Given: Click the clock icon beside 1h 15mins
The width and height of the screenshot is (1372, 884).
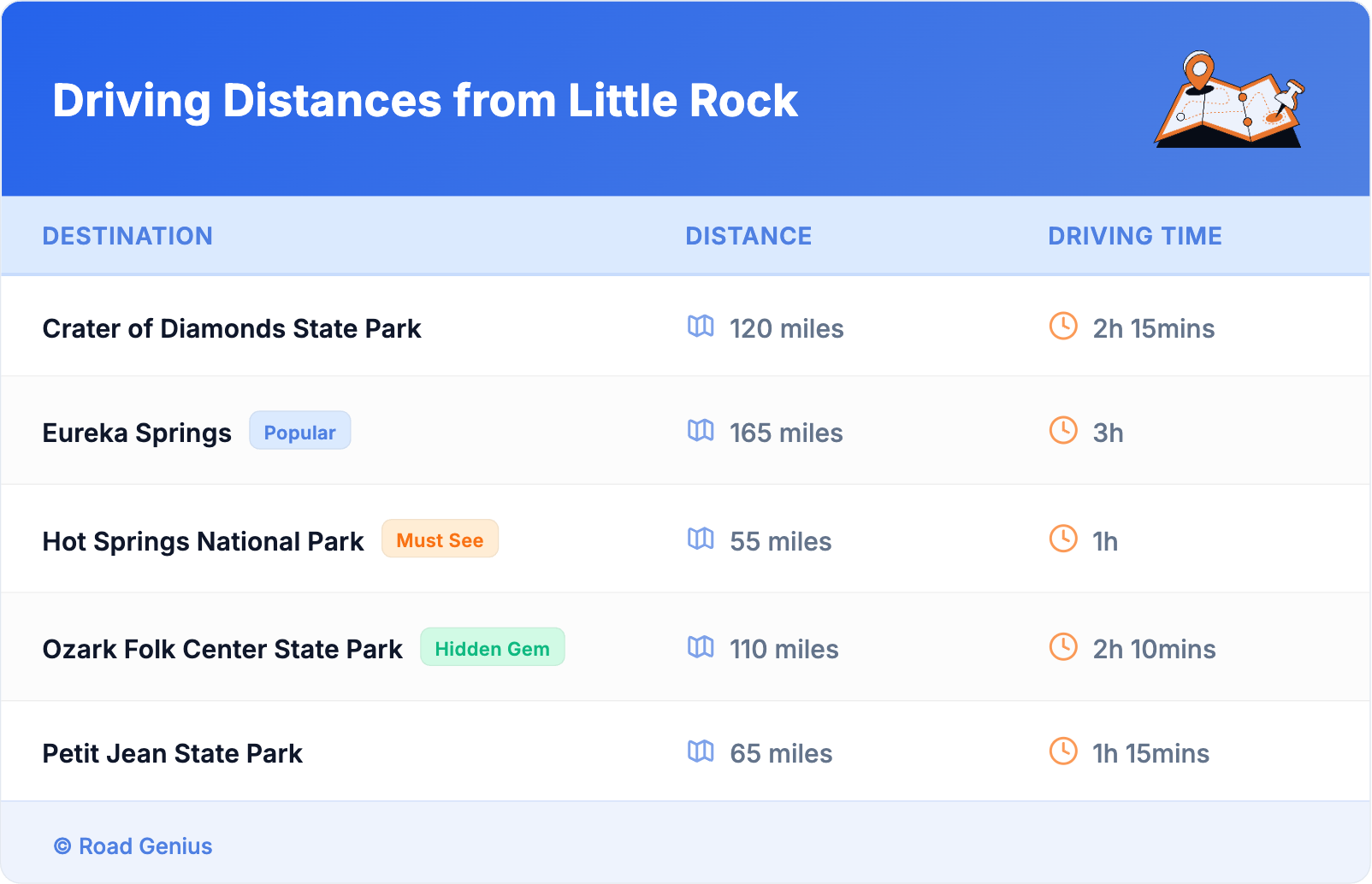Looking at the screenshot, I should click(x=1063, y=751).
